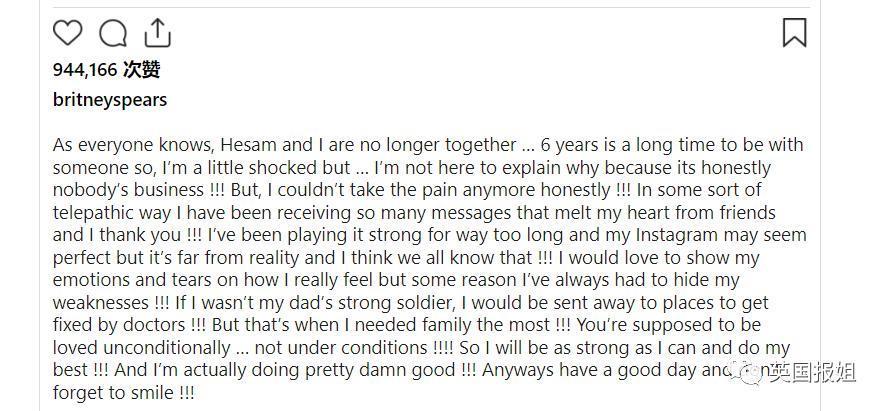Open comments via the speech bubble icon
885x411 pixels.
click(x=113, y=34)
